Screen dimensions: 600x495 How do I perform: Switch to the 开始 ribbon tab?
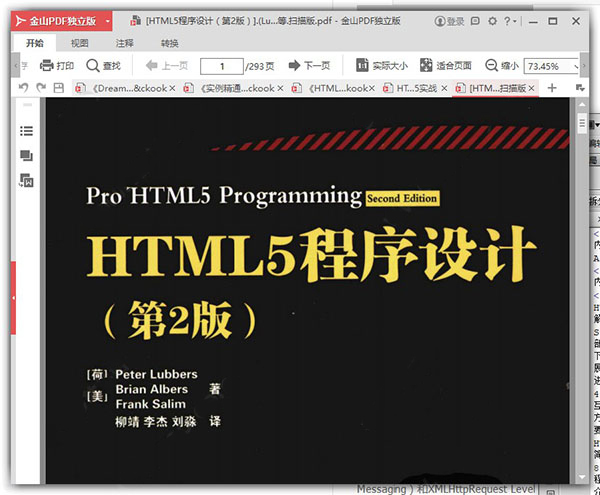click(34, 43)
